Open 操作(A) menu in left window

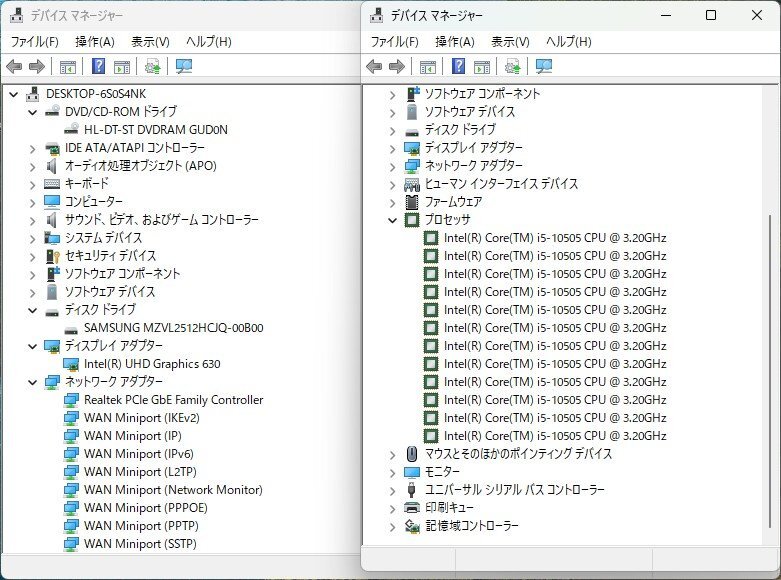[x=95, y=42]
